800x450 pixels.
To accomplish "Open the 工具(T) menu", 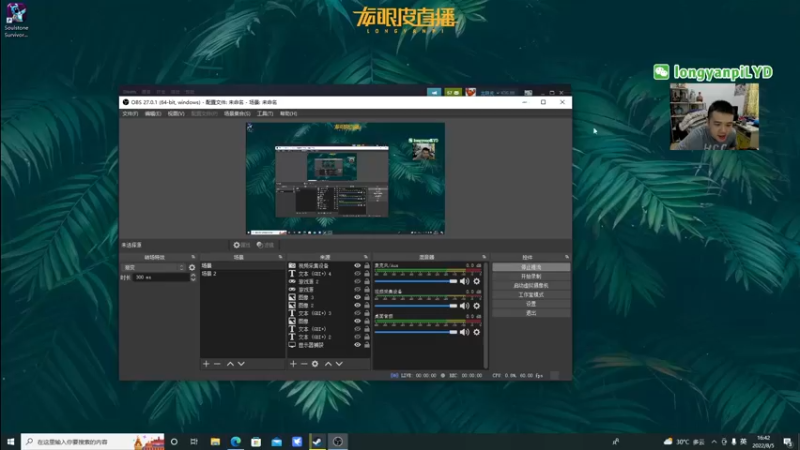I will pos(265,114).
